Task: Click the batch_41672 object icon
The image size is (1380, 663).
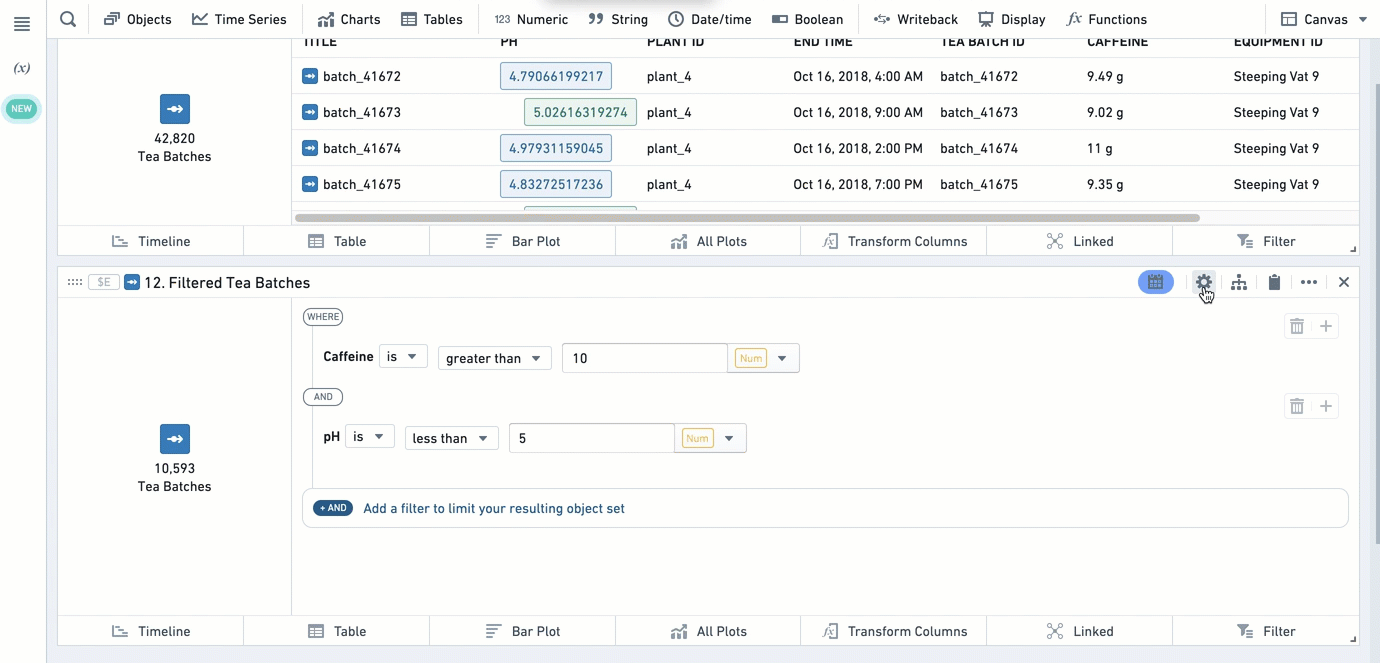Action: pos(310,76)
